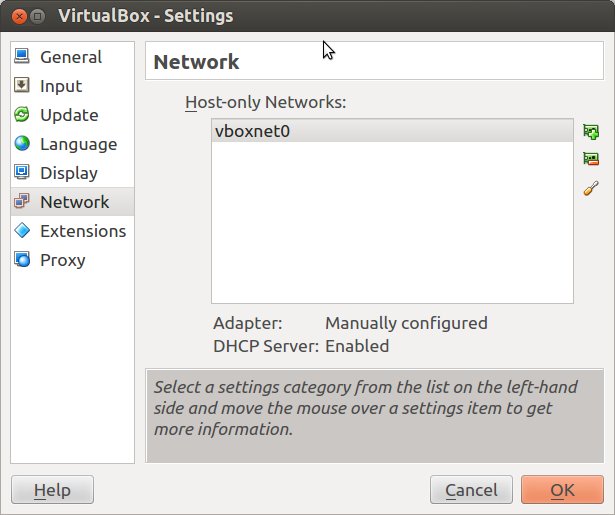Click empty area of Host-only Networks list
The image size is (615, 515).
[392, 222]
